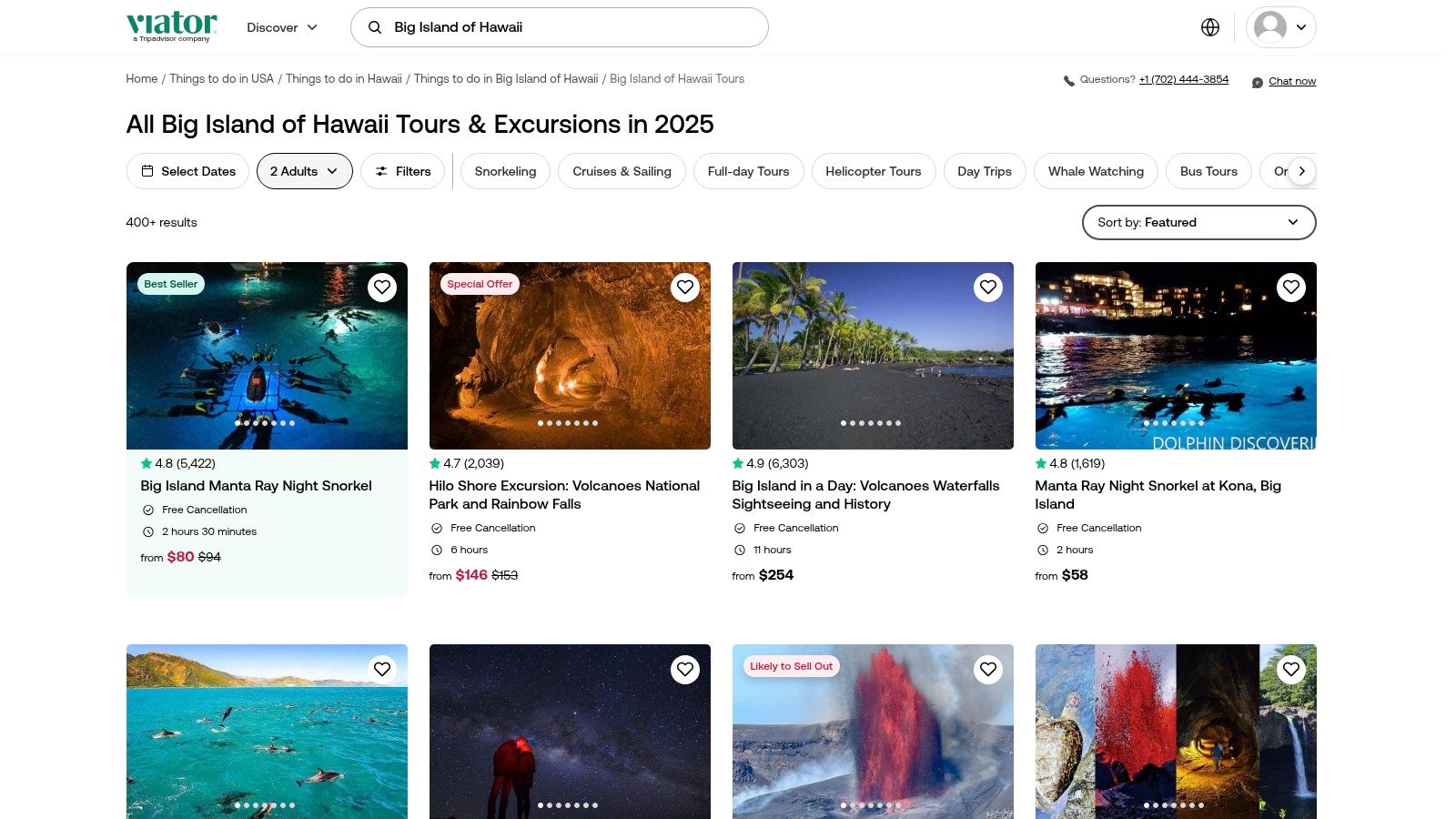Select the Full-day Tours category chip
Viewport: 1456px width, 819px height.
pos(749,171)
